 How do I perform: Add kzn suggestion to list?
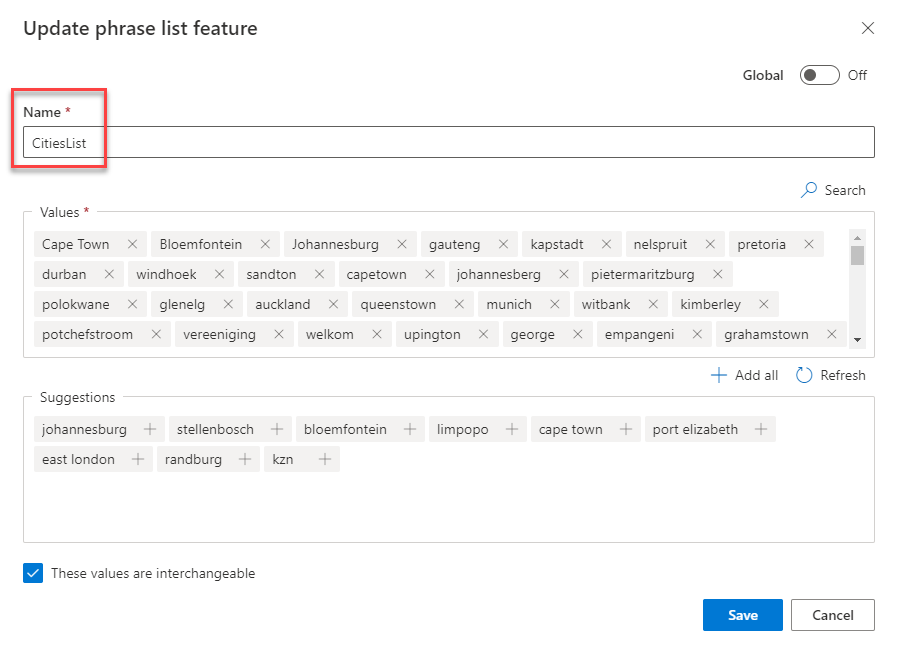point(325,459)
